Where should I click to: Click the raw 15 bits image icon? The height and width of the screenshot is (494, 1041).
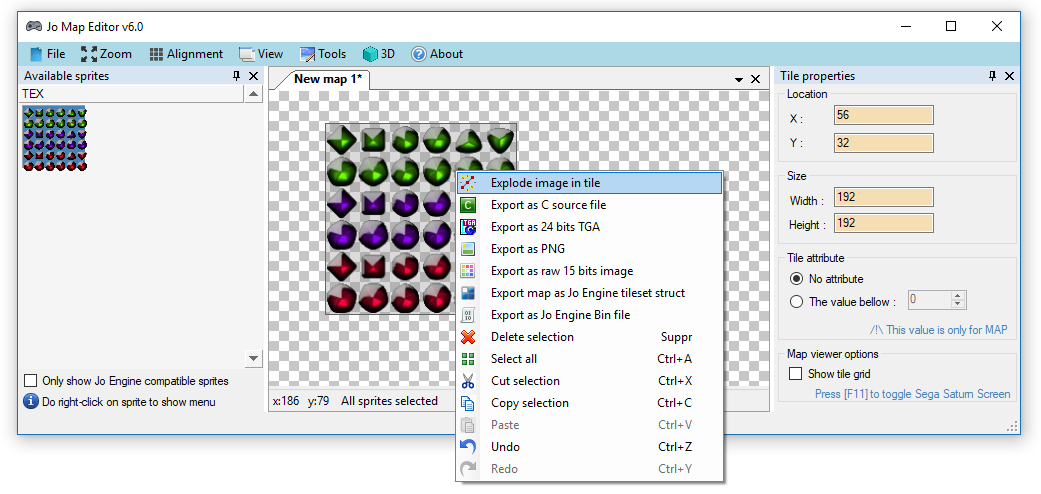[468, 271]
